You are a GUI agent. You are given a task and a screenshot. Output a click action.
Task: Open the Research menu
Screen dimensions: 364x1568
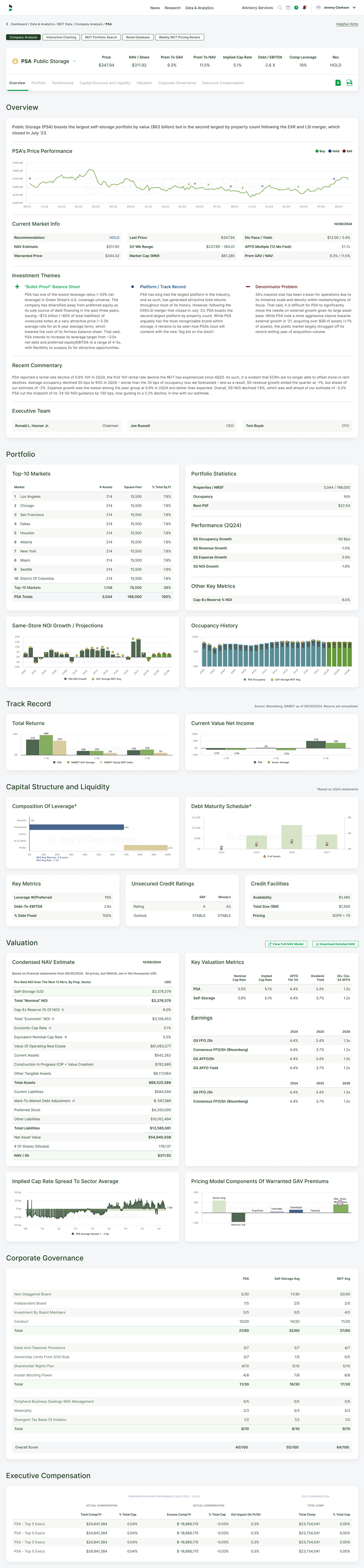pyautogui.click(x=172, y=8)
